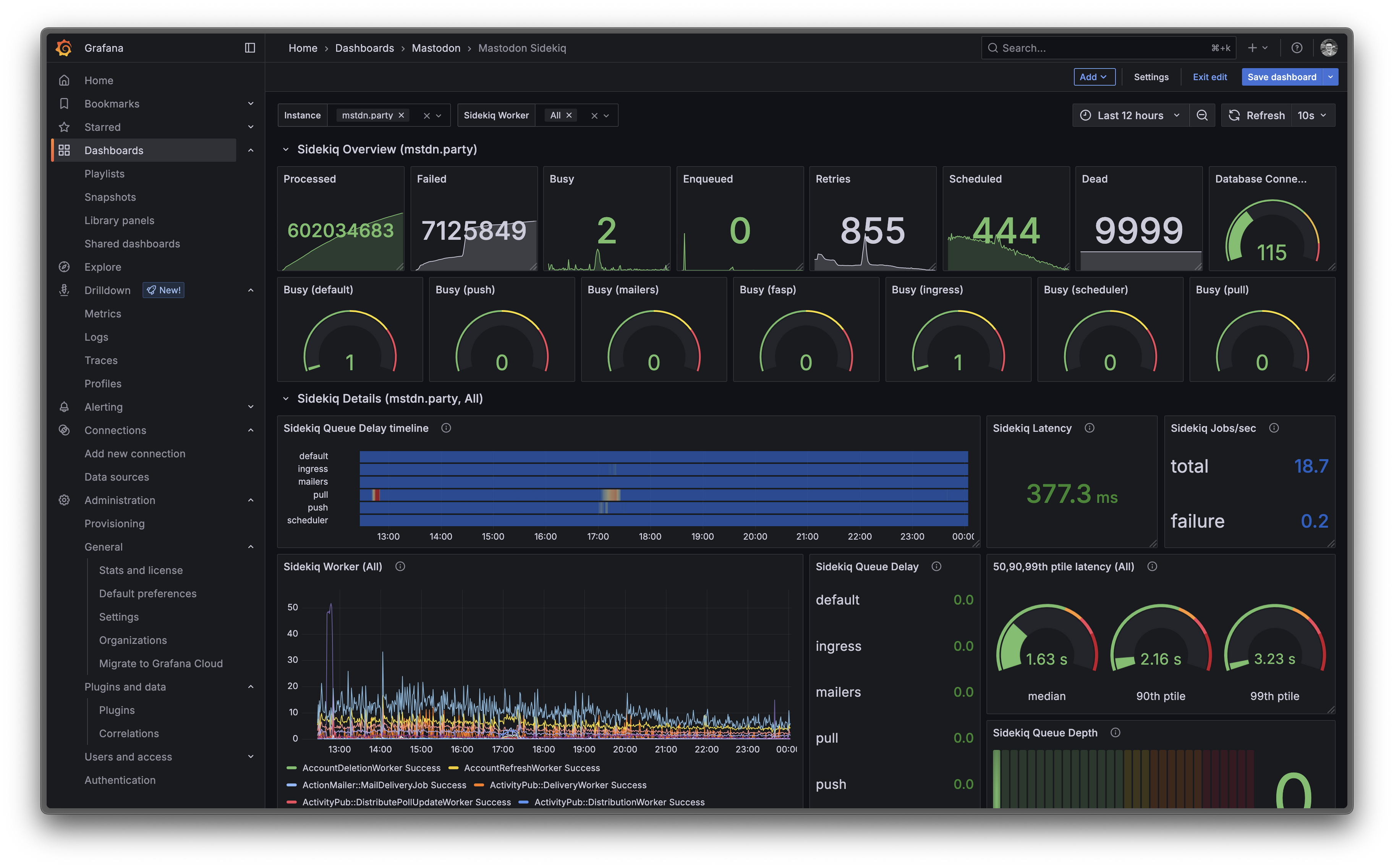1394x868 pixels.
Task: Click info icon next to Sidekiq Jobs/sec
Action: pyautogui.click(x=1273, y=428)
